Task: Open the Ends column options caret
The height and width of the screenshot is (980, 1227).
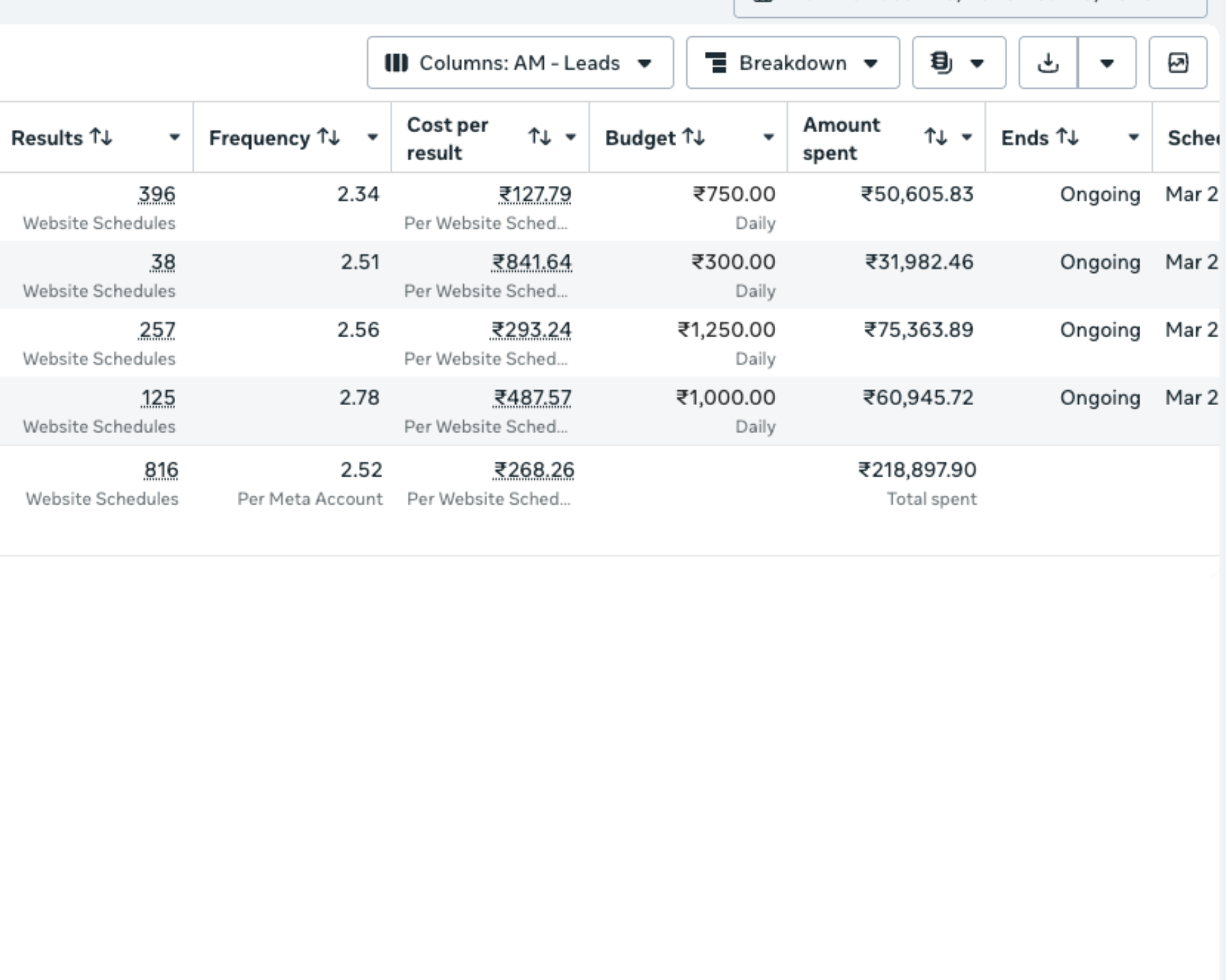Action: coord(1133,137)
